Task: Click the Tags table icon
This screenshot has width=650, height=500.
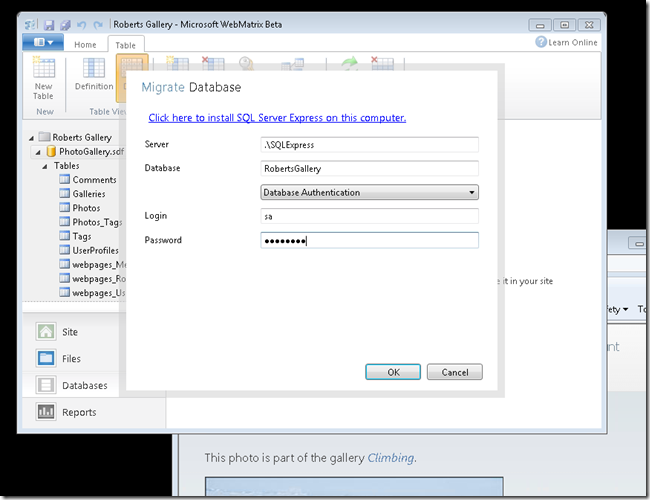Action: coord(64,236)
